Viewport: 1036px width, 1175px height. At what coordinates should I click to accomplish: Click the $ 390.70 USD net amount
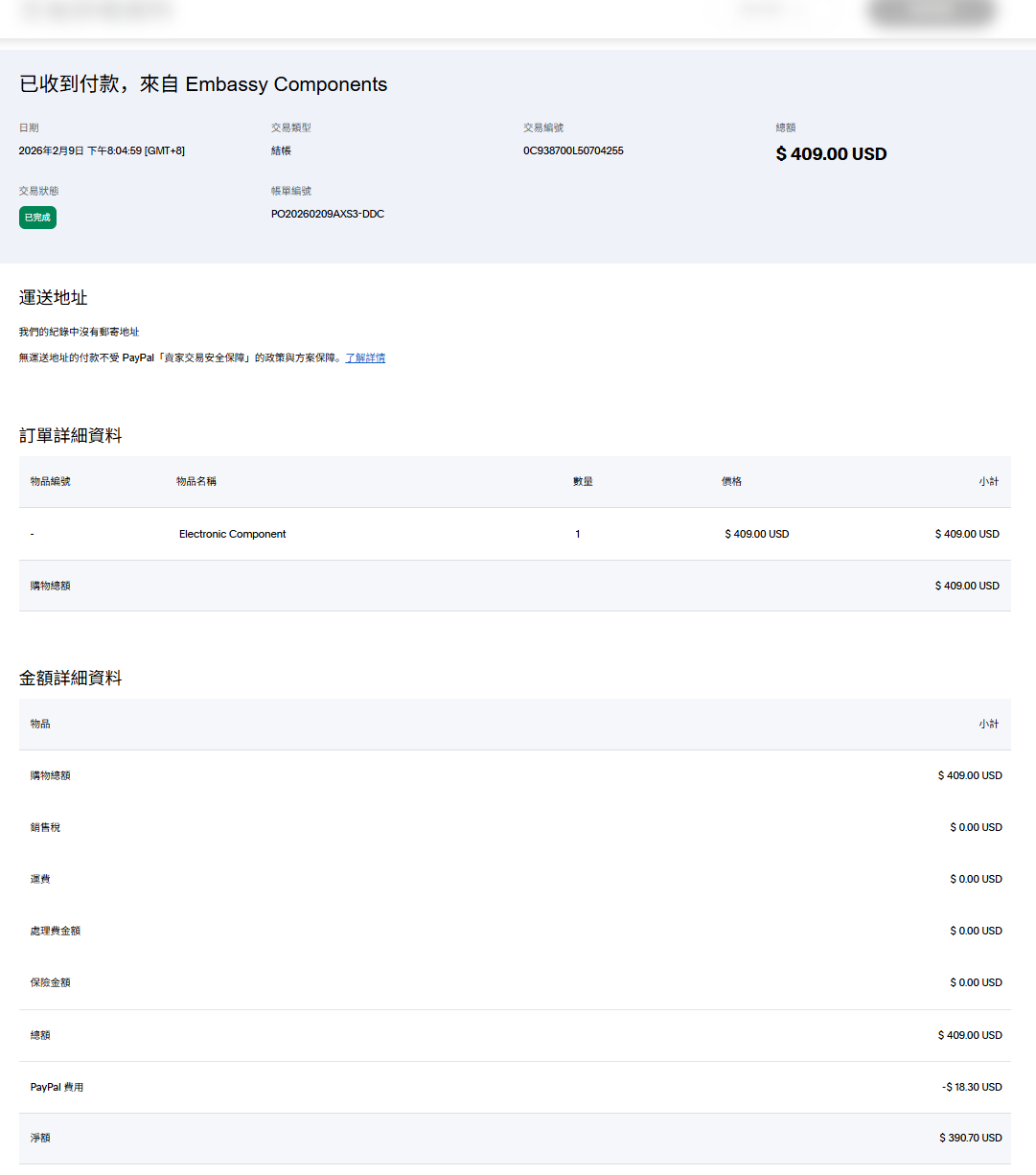pyautogui.click(x=970, y=1138)
